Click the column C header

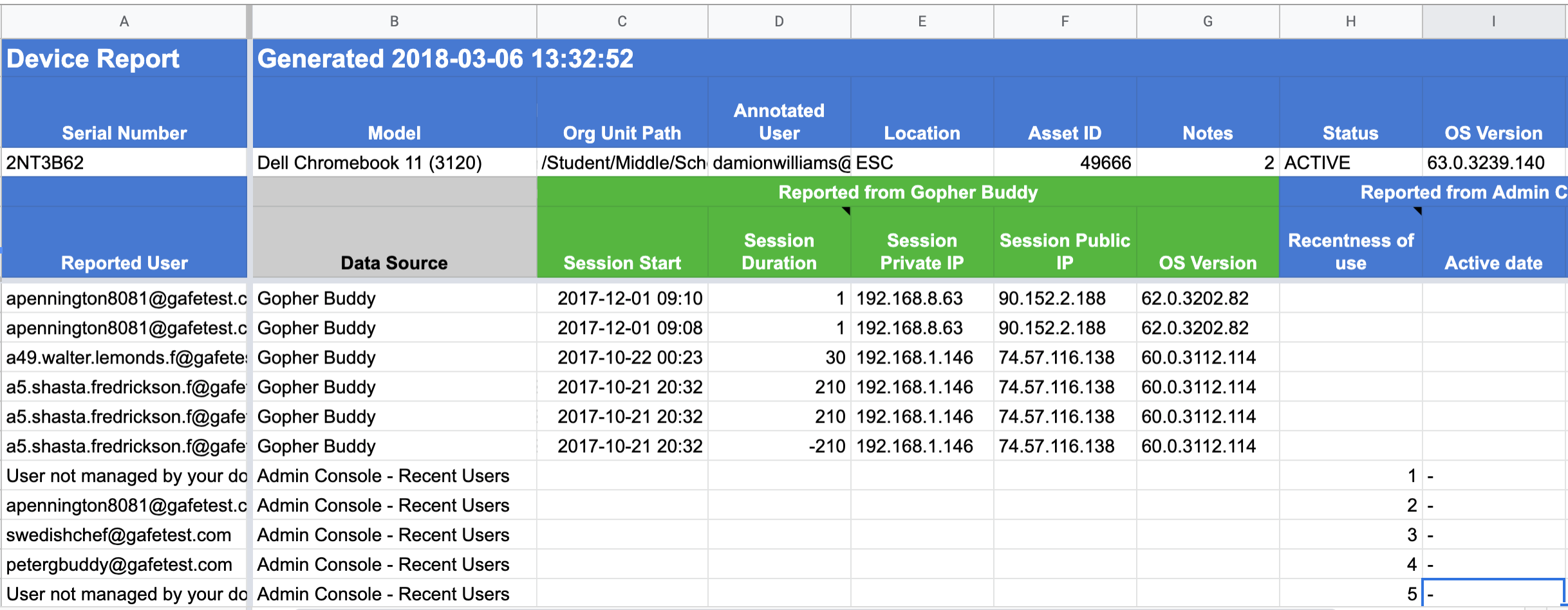[622, 21]
